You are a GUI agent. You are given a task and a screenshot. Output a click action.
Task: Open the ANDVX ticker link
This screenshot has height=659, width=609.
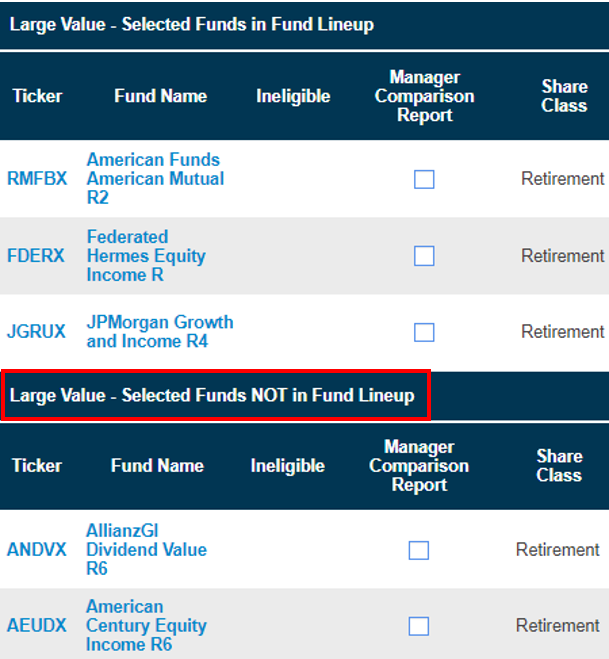pos(37,550)
